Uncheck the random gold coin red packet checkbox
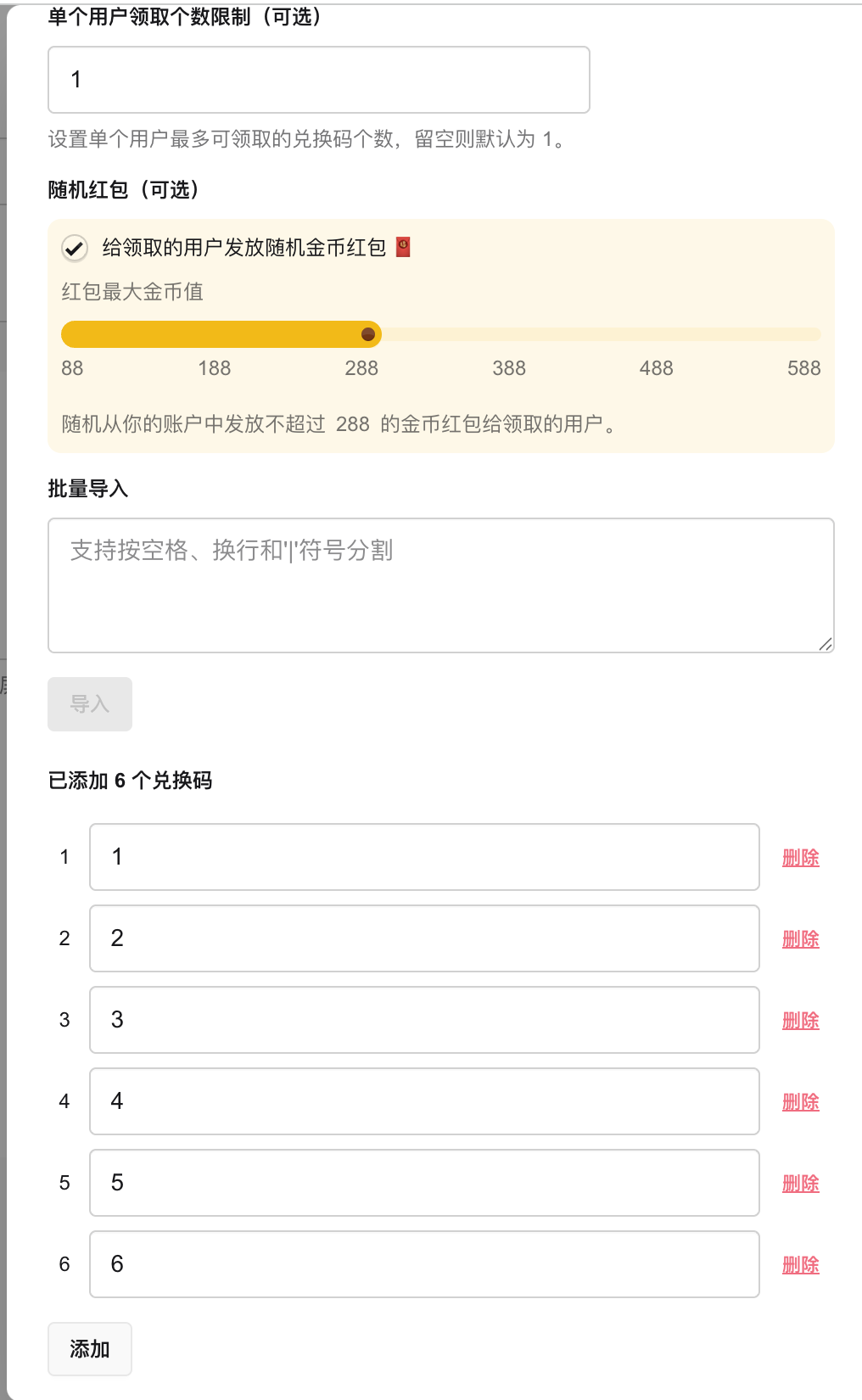Screen dimensions: 862x1400 [x=75, y=249]
